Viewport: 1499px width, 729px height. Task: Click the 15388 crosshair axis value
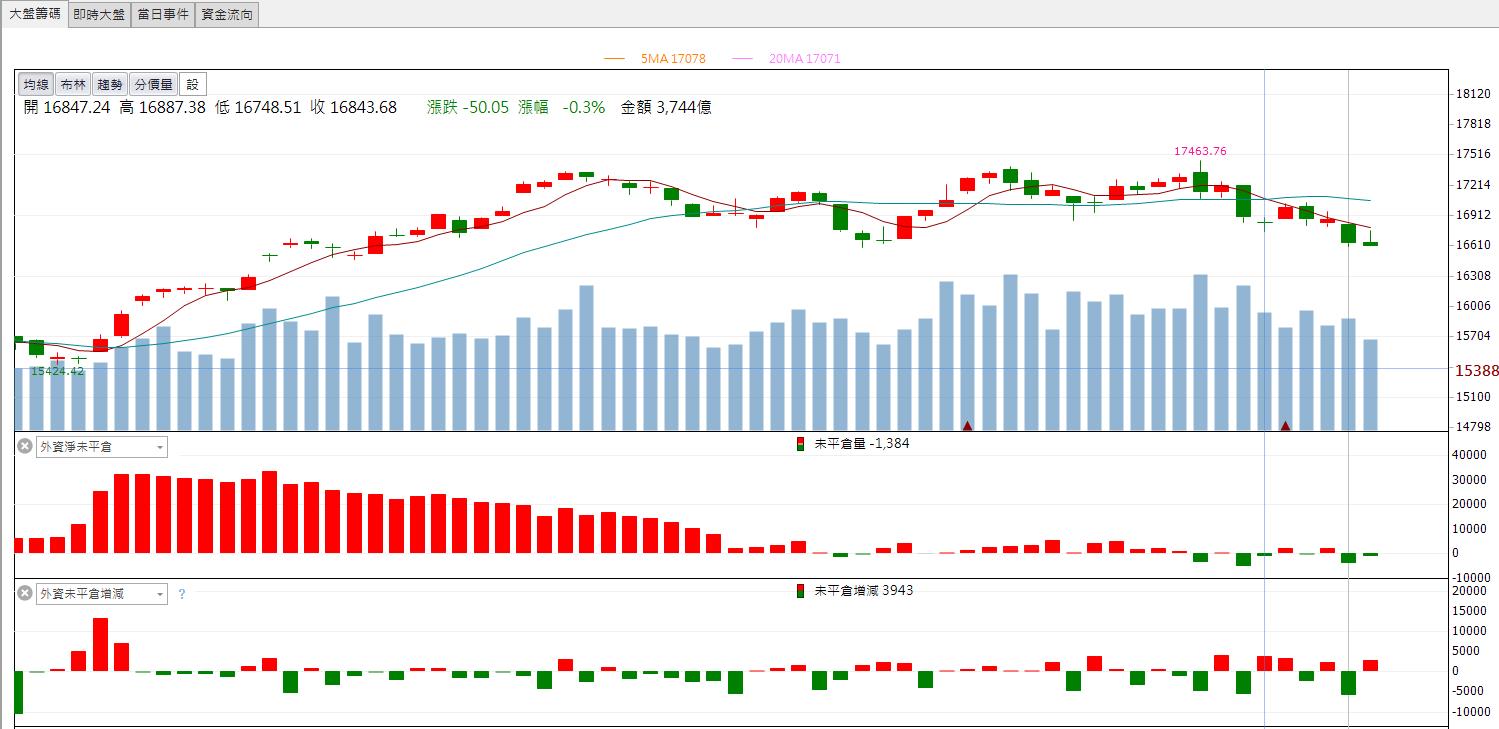(1476, 370)
